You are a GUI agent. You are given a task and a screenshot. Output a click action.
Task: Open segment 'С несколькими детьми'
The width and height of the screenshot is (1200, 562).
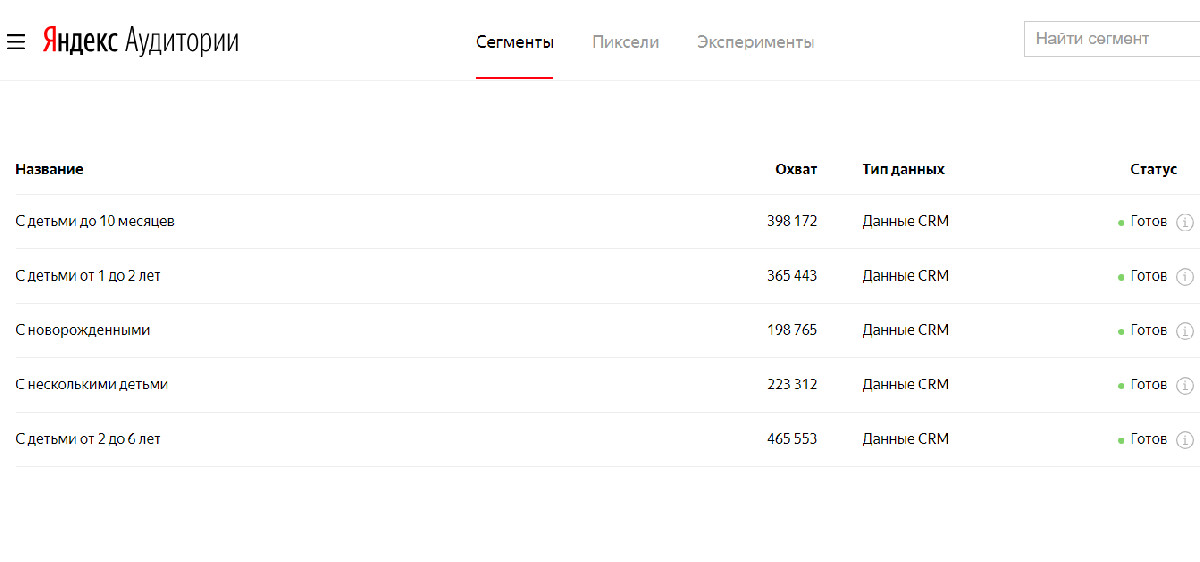tap(91, 384)
